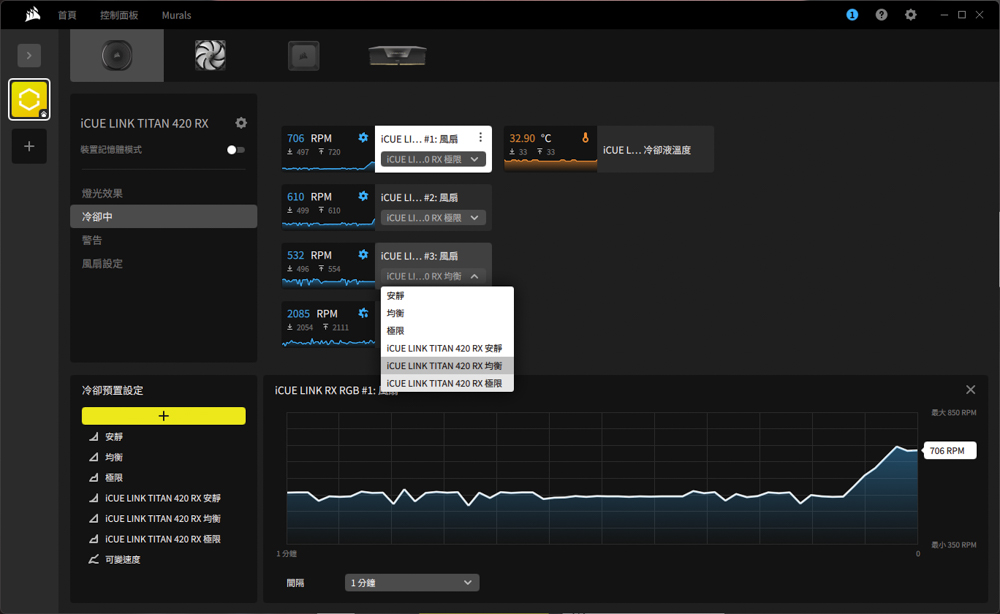
Task: Click curve icon beside TITAN 420 RX 安靜 preset
Action: point(94,498)
